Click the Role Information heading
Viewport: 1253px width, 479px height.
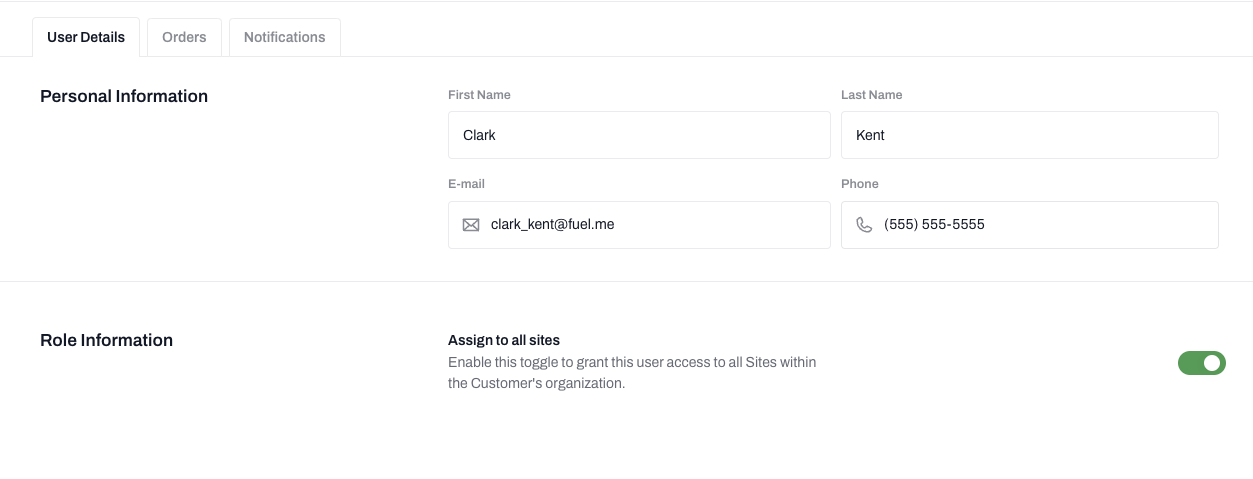[x=106, y=341]
